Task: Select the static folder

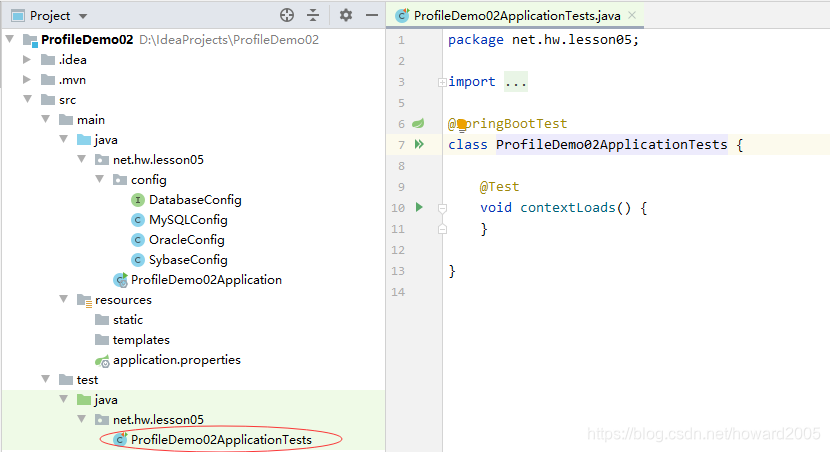Action: click(128, 320)
